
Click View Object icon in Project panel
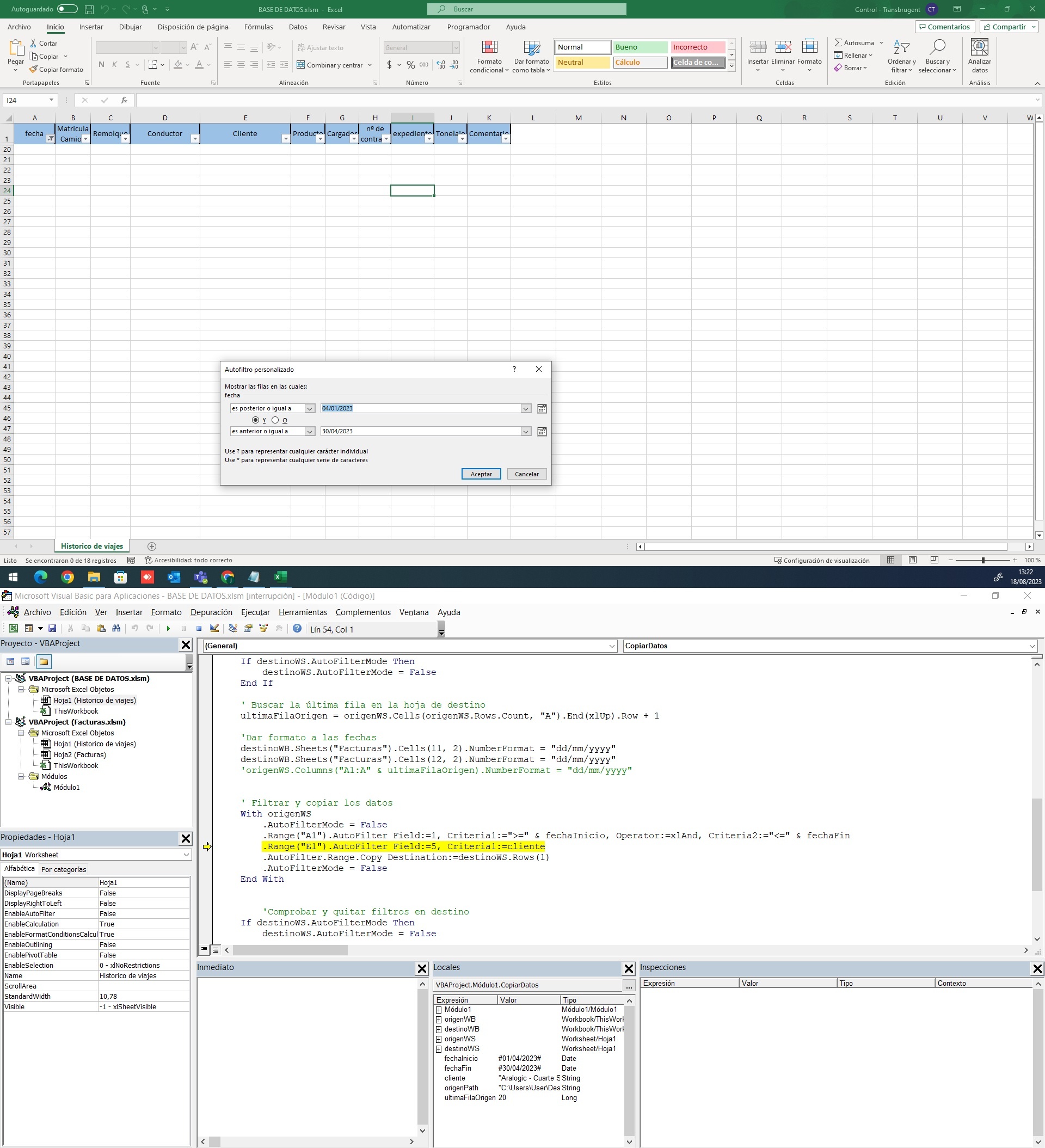click(25, 662)
